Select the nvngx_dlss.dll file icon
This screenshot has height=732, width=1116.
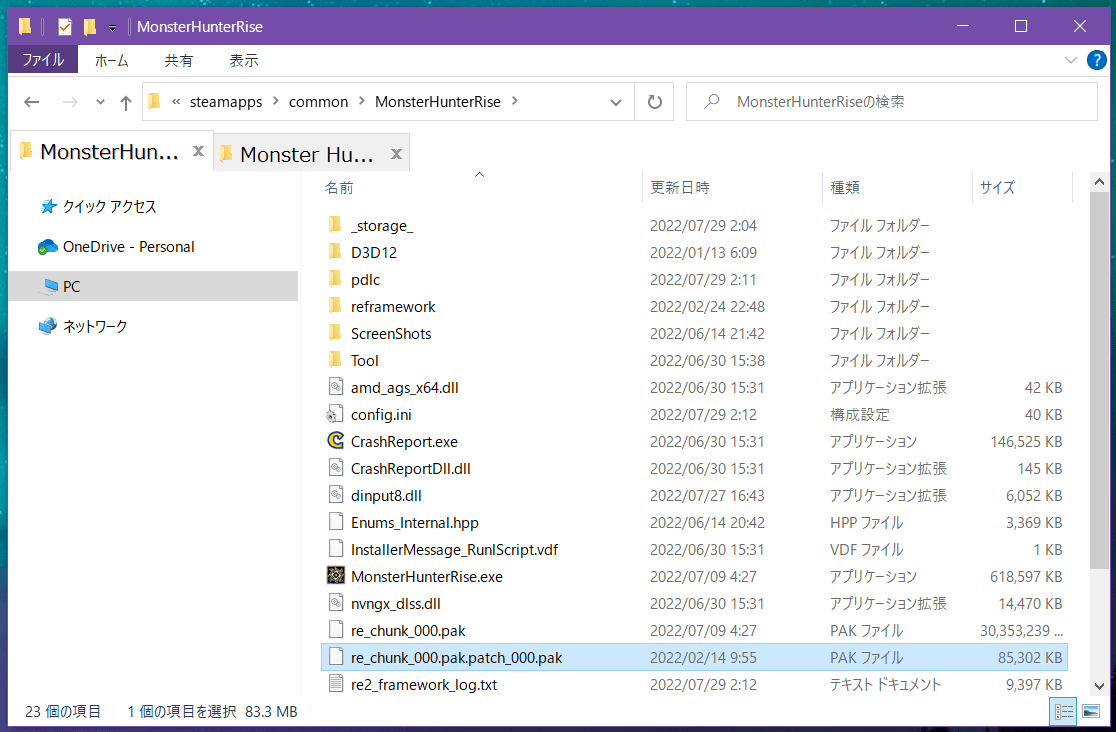[x=336, y=603]
